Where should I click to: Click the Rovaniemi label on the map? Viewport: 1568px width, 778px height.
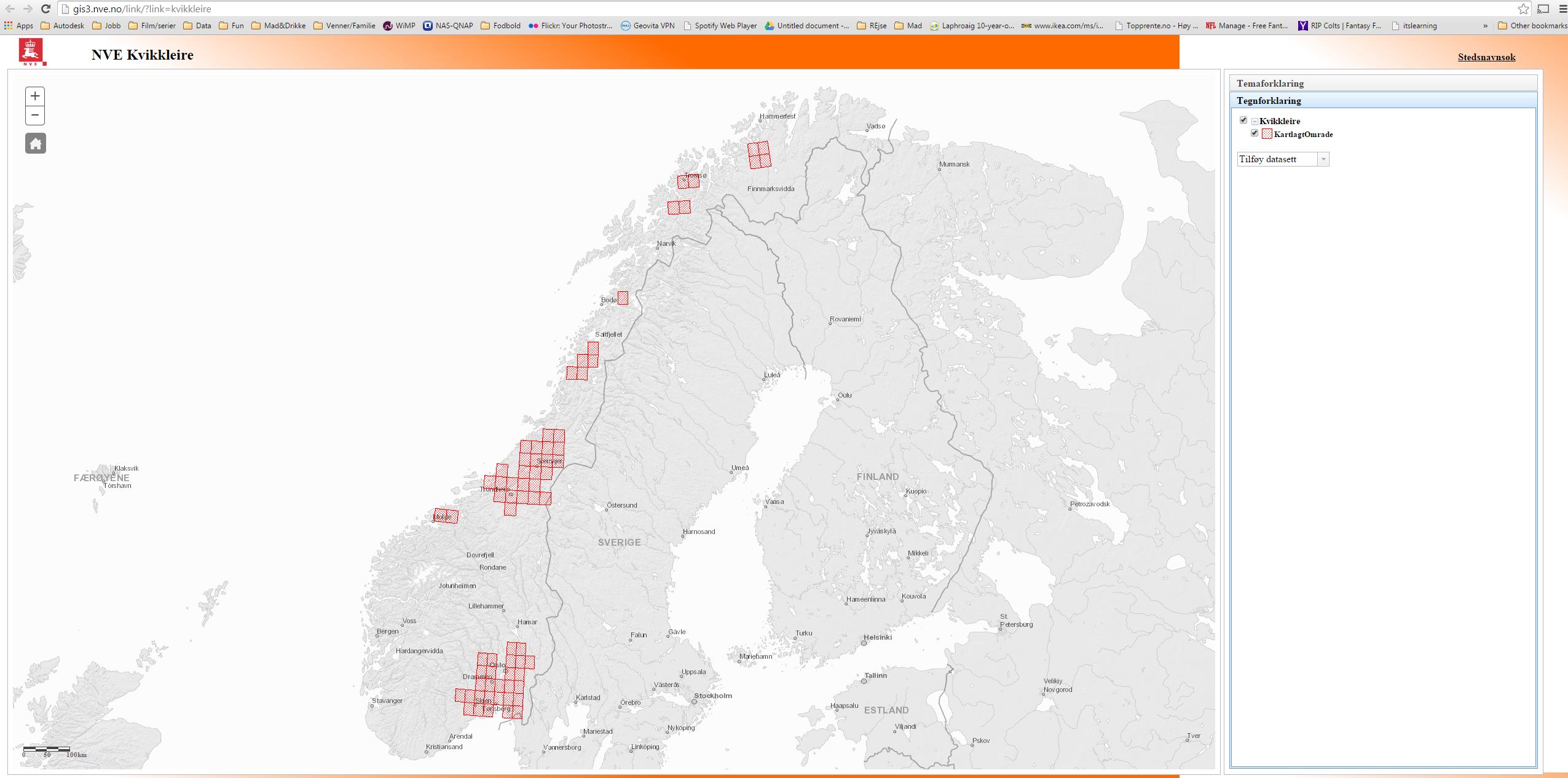846,319
